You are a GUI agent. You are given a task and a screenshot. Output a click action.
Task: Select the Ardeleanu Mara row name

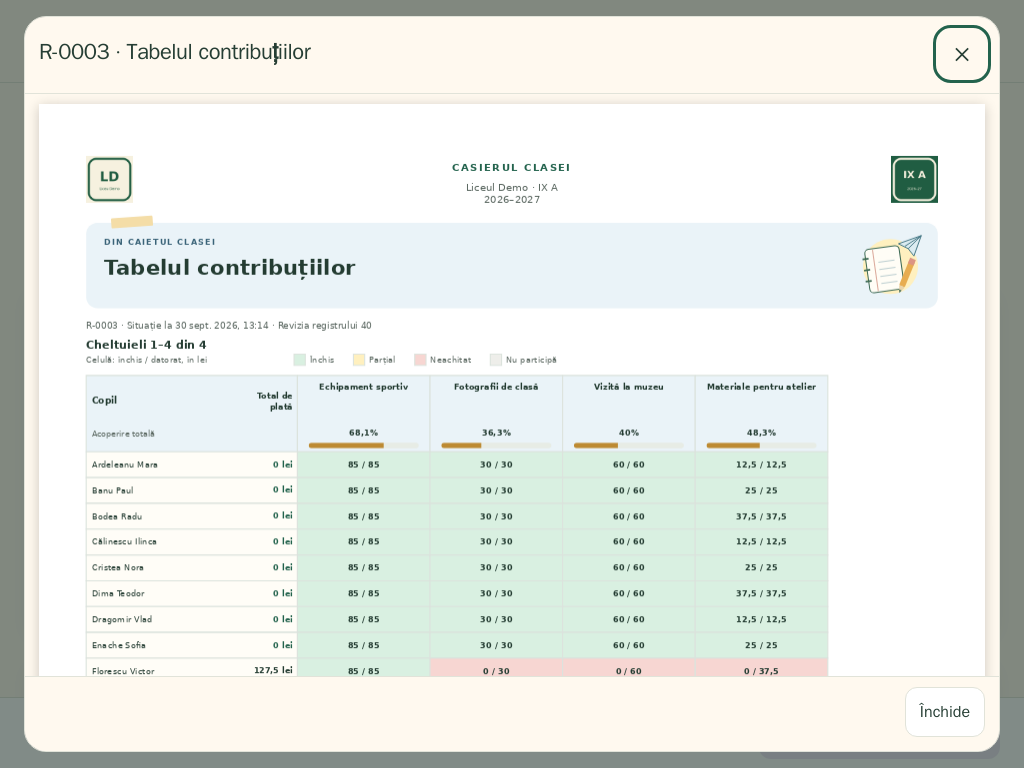tap(125, 465)
